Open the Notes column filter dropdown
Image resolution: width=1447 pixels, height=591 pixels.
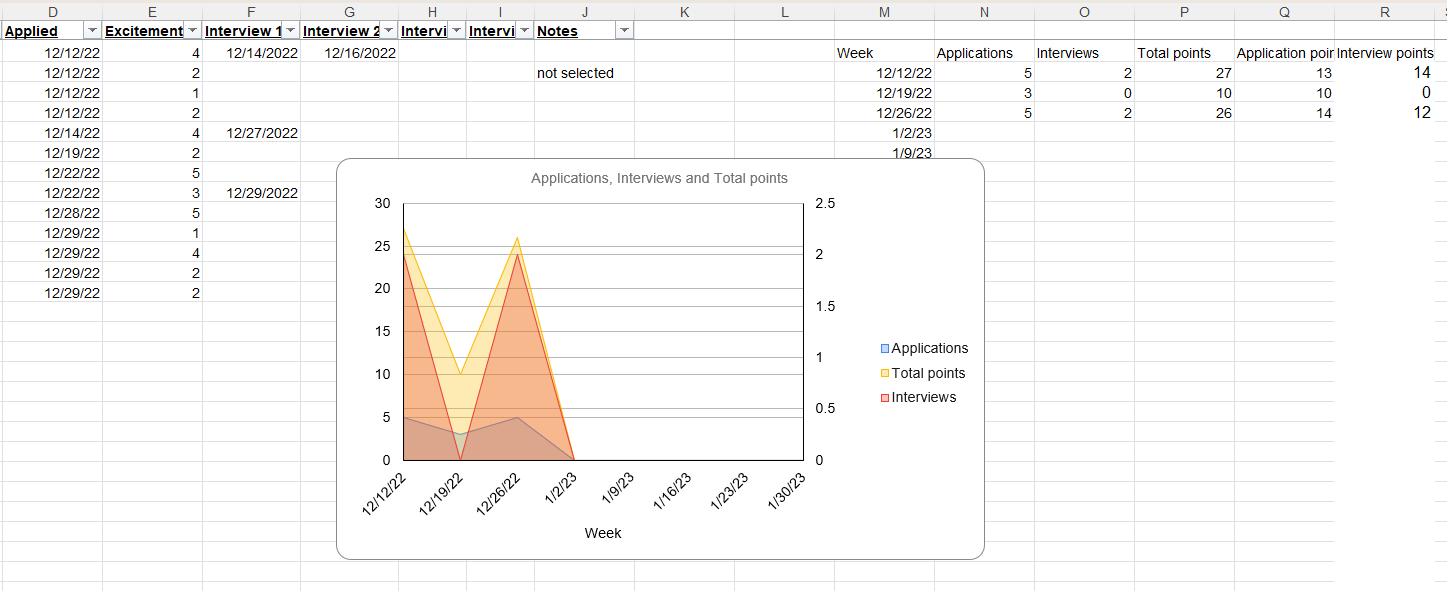pyautogui.click(x=624, y=31)
